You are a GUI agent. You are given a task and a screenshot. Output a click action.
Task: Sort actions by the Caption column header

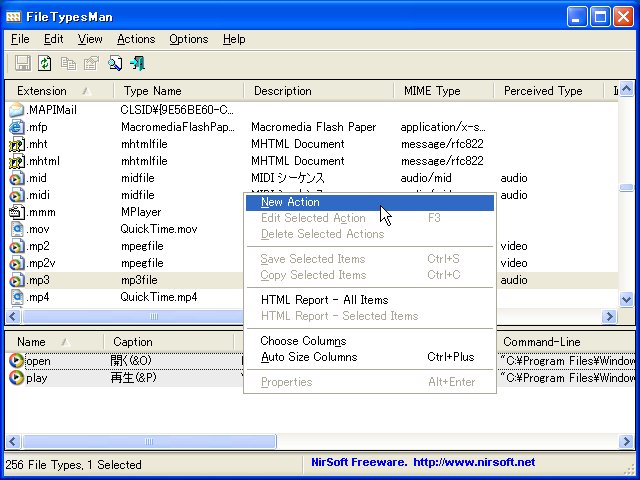pos(169,342)
